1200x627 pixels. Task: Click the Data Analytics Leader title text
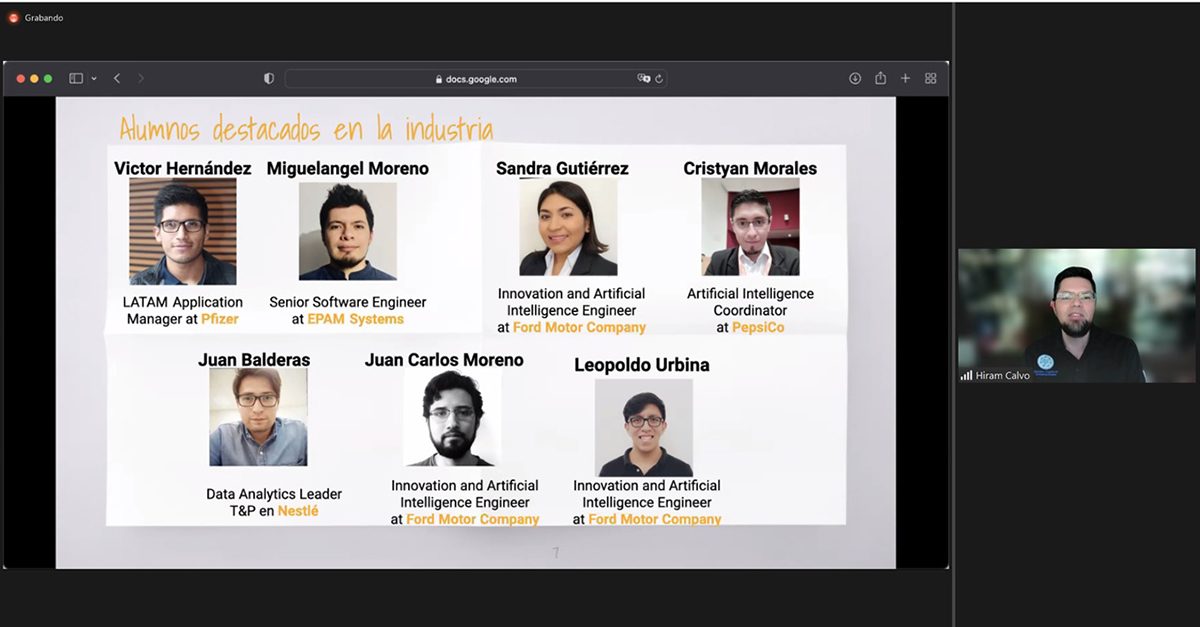(x=274, y=494)
